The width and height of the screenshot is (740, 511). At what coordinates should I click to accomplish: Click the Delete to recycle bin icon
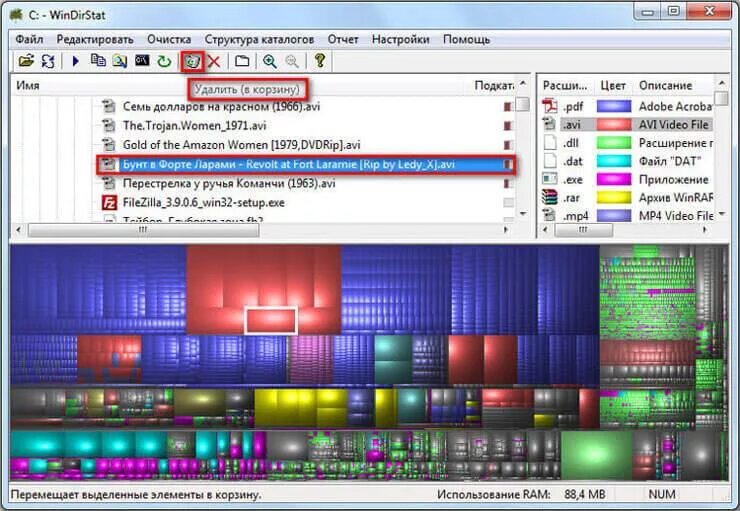193,61
